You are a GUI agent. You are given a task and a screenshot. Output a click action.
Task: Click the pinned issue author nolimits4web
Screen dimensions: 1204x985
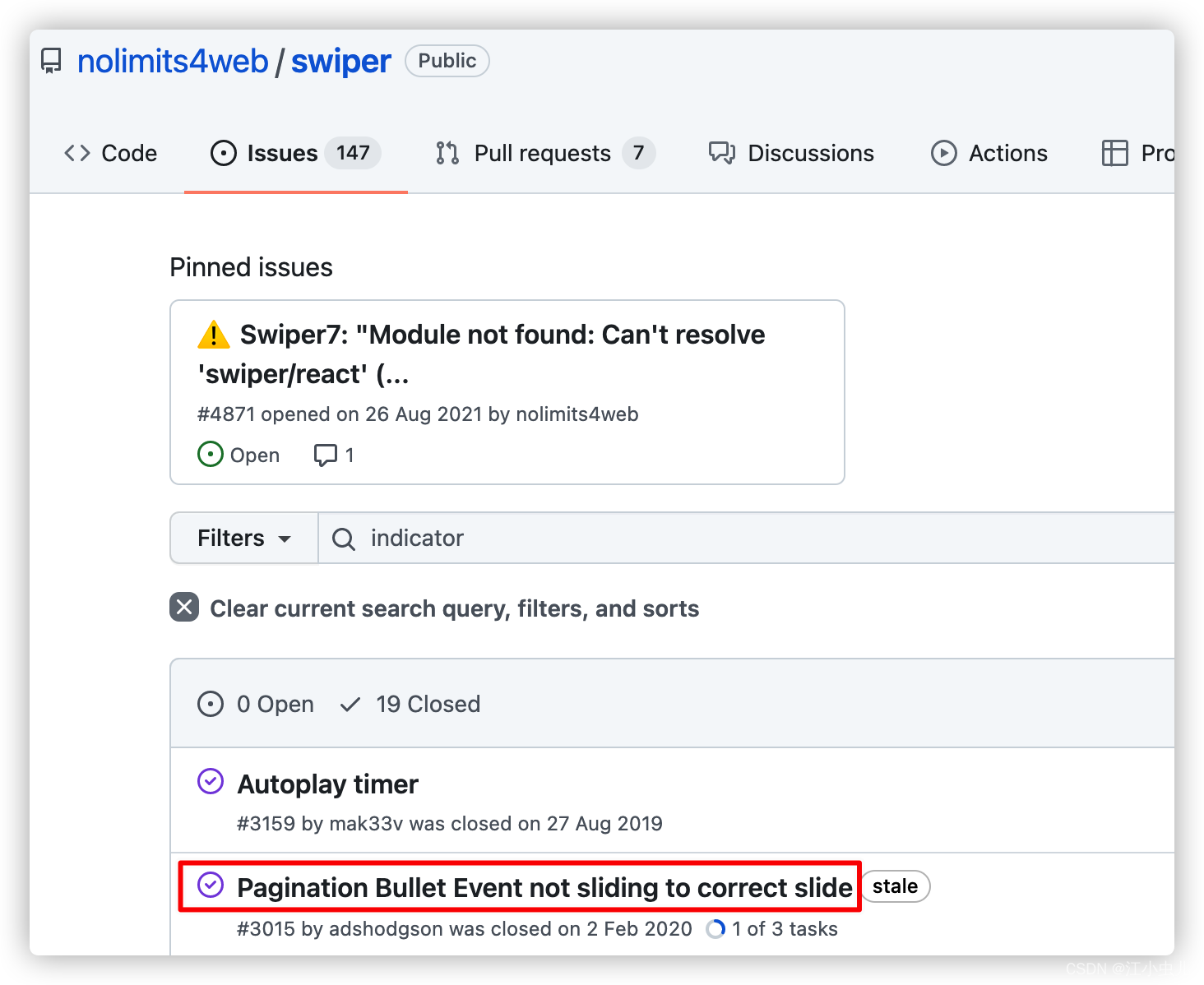[577, 414]
